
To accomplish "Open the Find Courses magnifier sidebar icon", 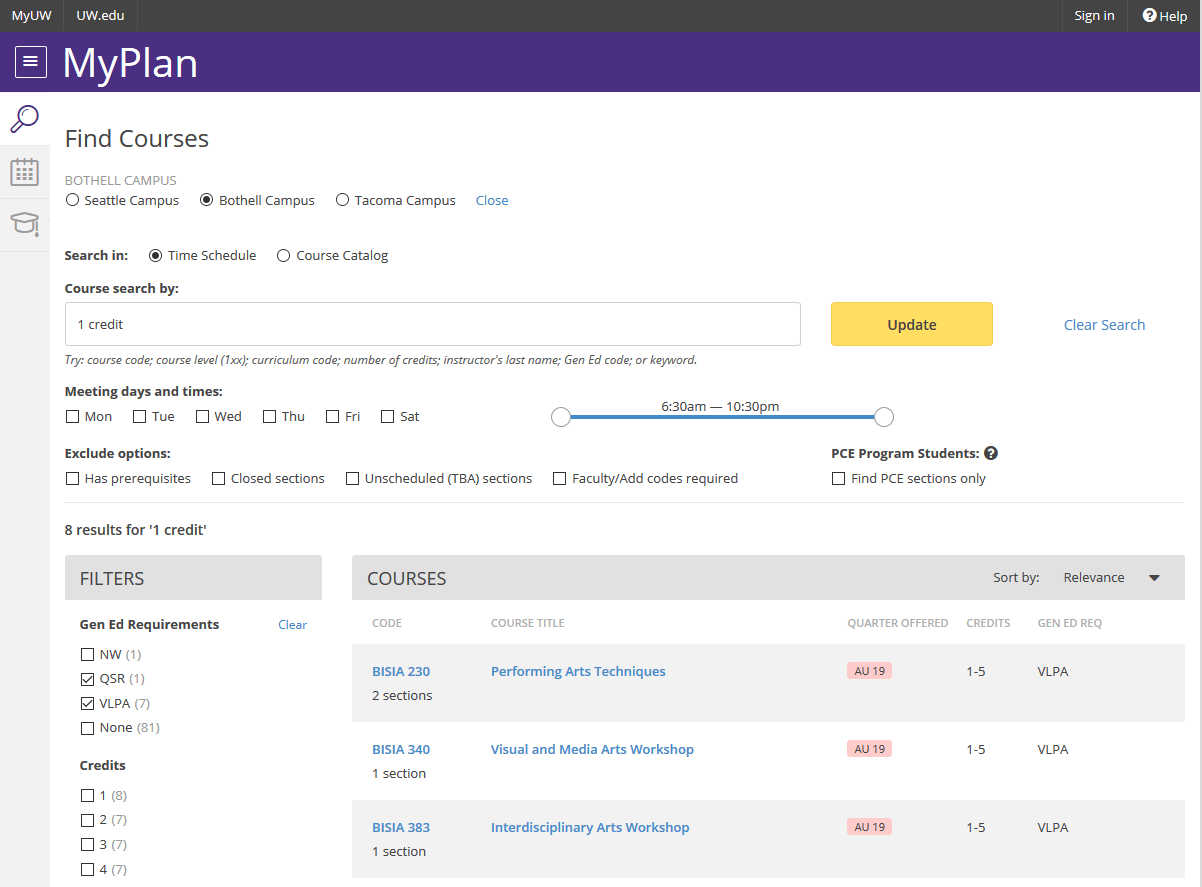I will coord(24,119).
